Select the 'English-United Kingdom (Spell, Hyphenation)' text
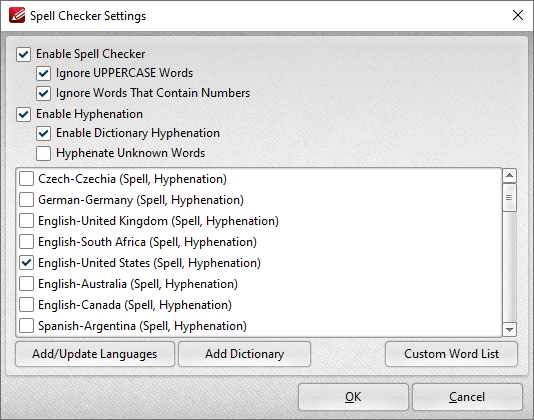This screenshot has height=420, width=534. point(158,221)
